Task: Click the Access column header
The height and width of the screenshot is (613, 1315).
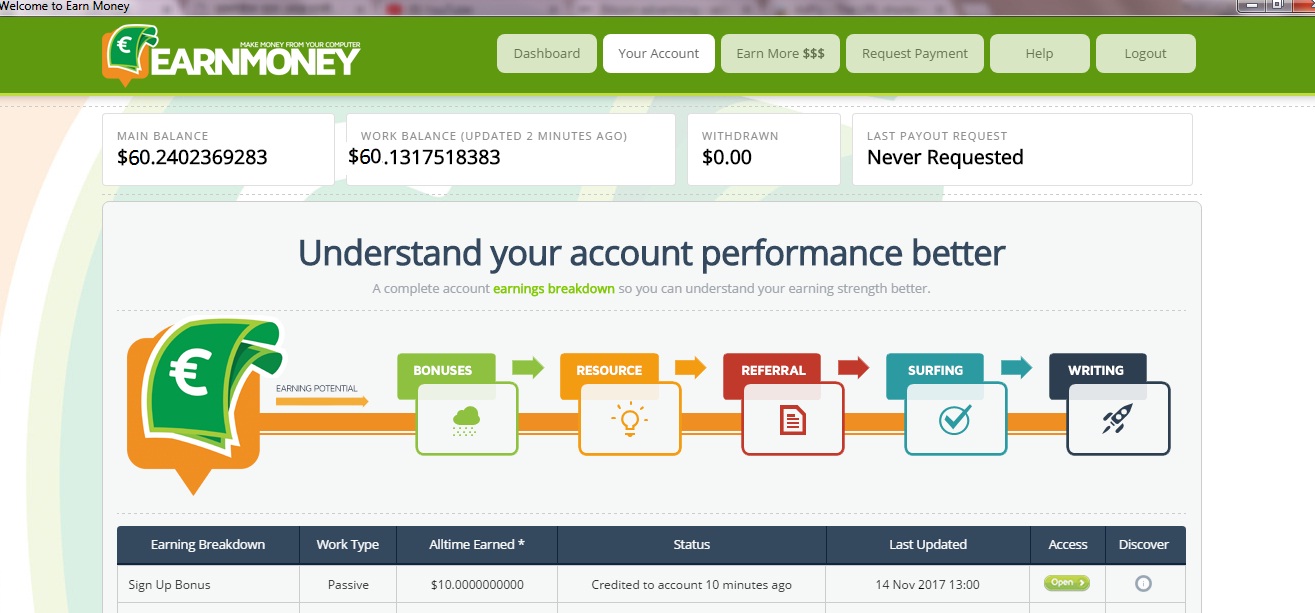Action: [1068, 545]
